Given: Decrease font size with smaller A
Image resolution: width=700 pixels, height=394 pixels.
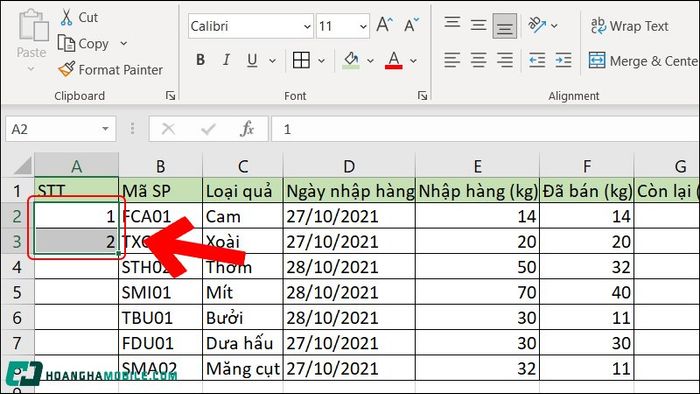Looking at the screenshot, I should click(411, 25).
